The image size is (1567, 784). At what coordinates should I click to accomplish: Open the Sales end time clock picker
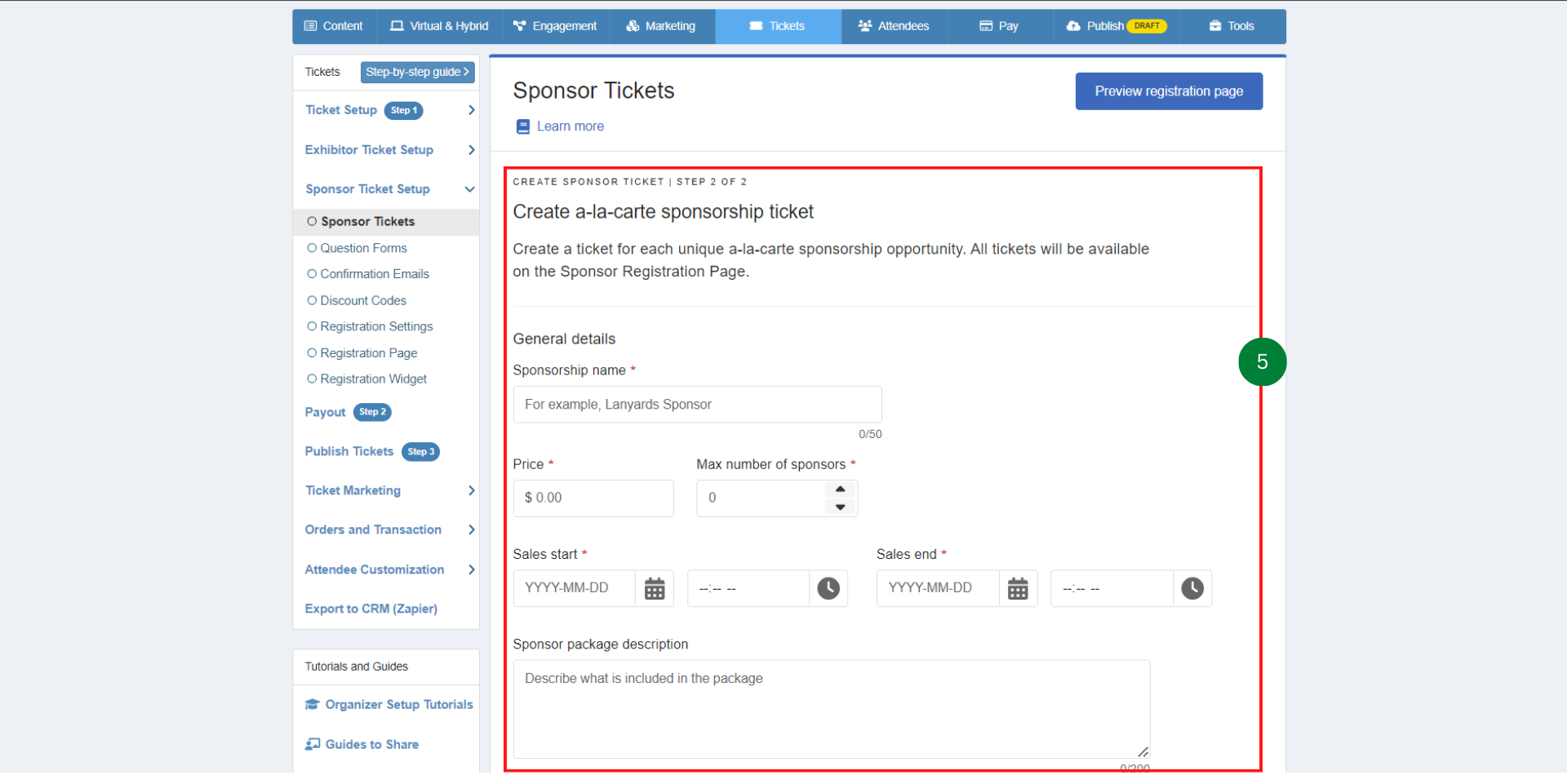tap(1192, 587)
